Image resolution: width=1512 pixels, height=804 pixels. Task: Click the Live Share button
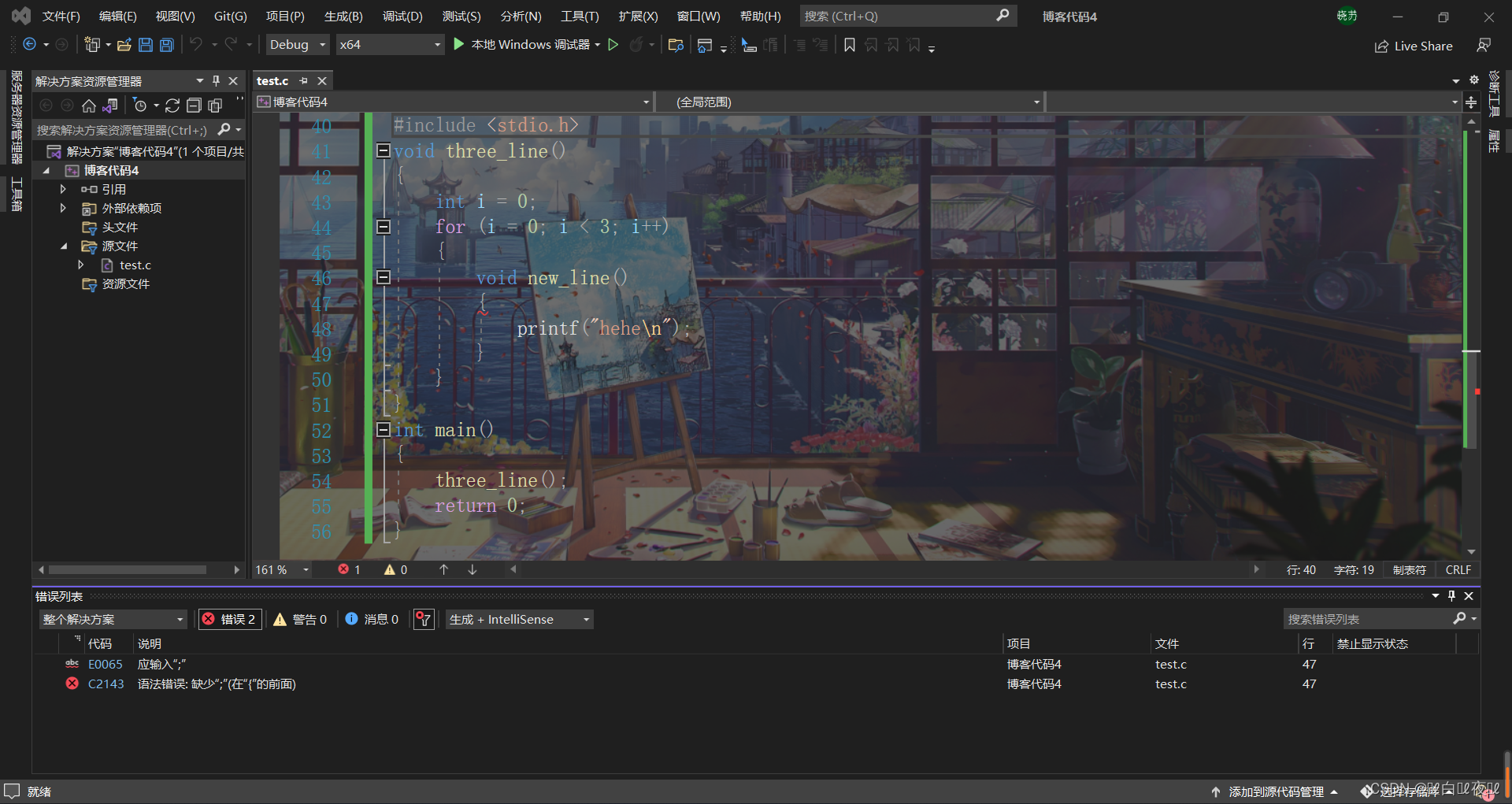[1414, 46]
